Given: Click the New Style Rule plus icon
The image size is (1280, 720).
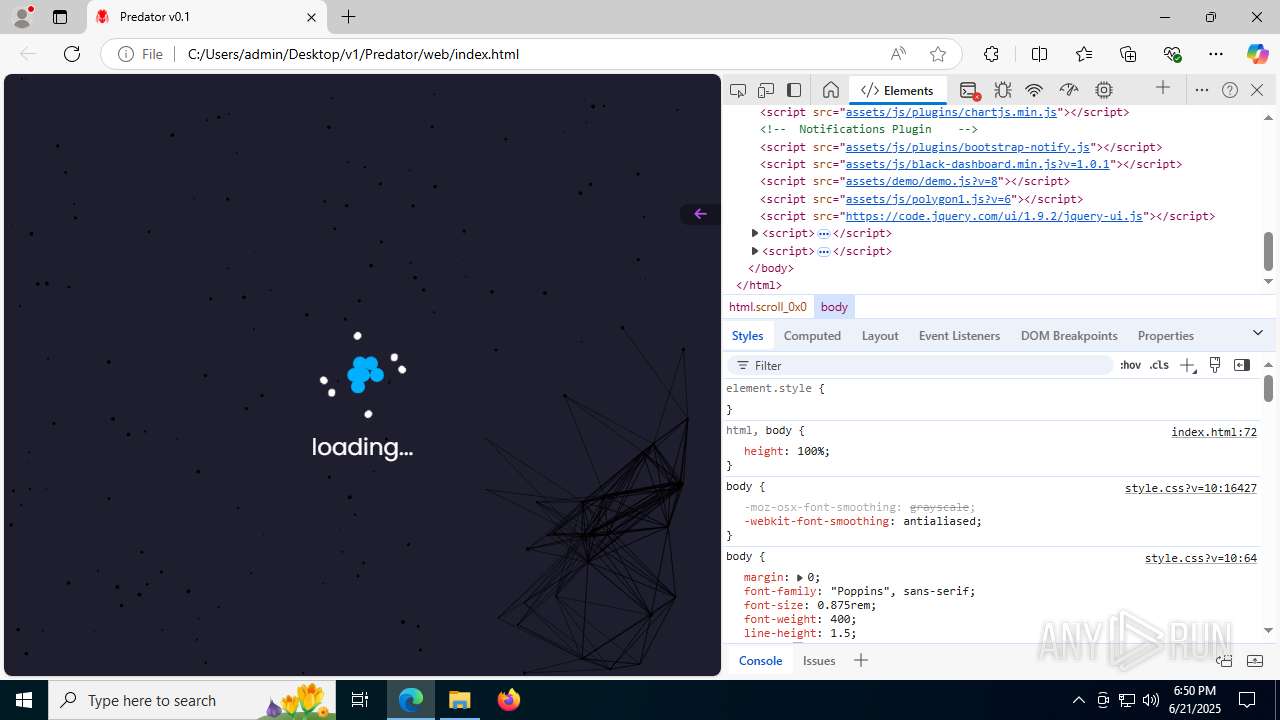Looking at the screenshot, I should tap(1187, 365).
